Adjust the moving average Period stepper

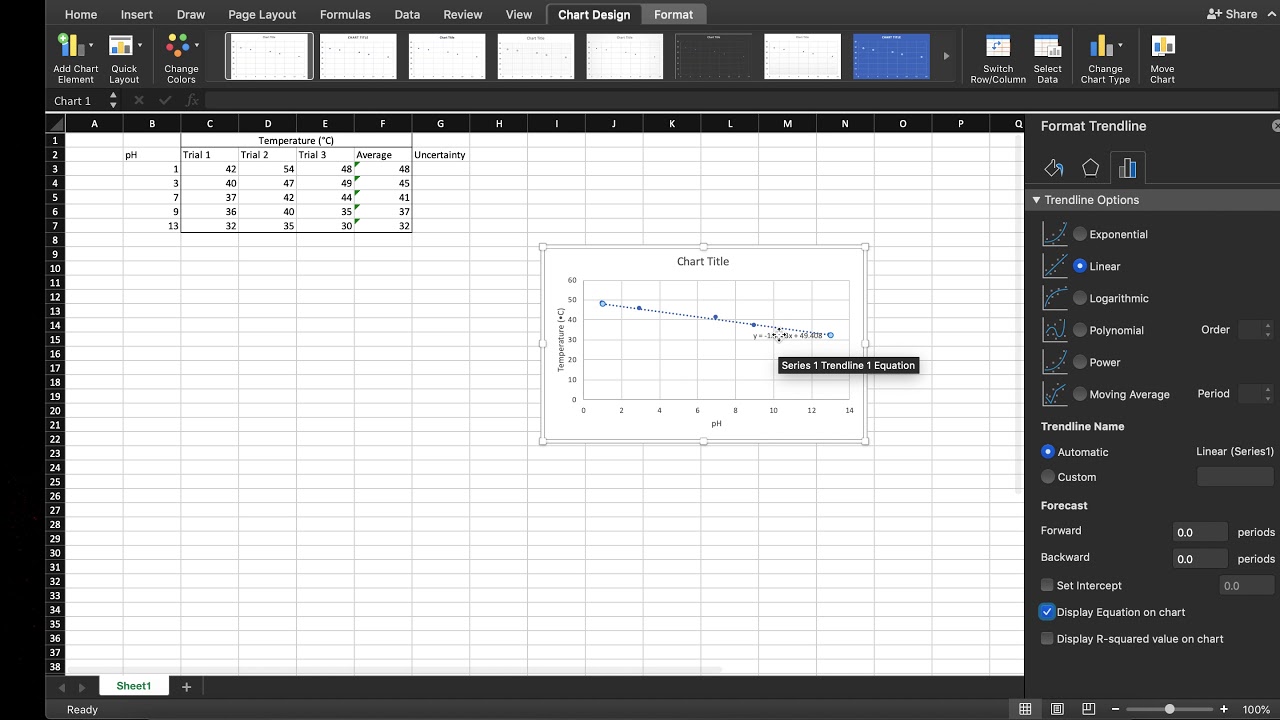1268,394
